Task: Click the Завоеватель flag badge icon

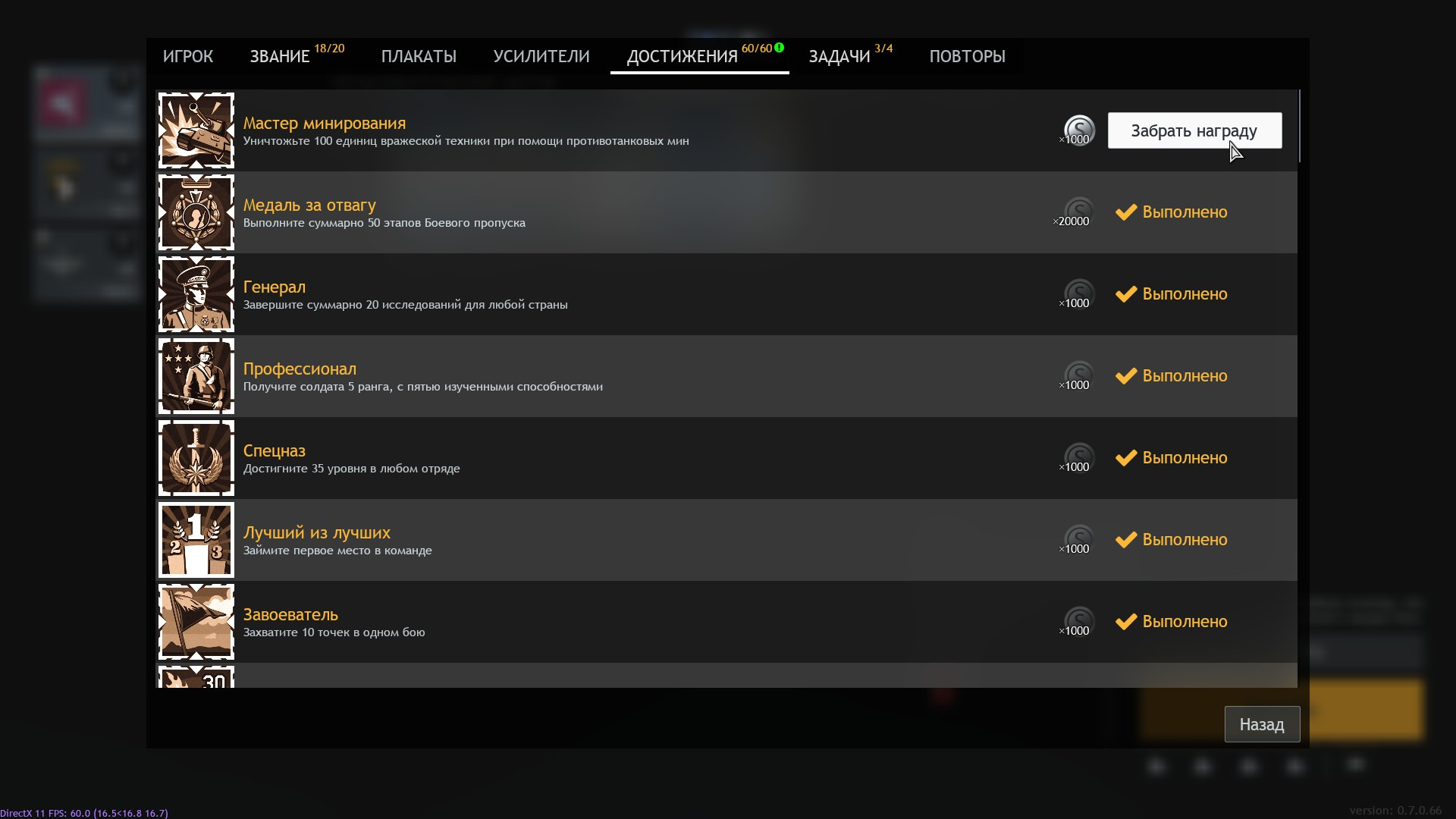Action: tap(196, 622)
